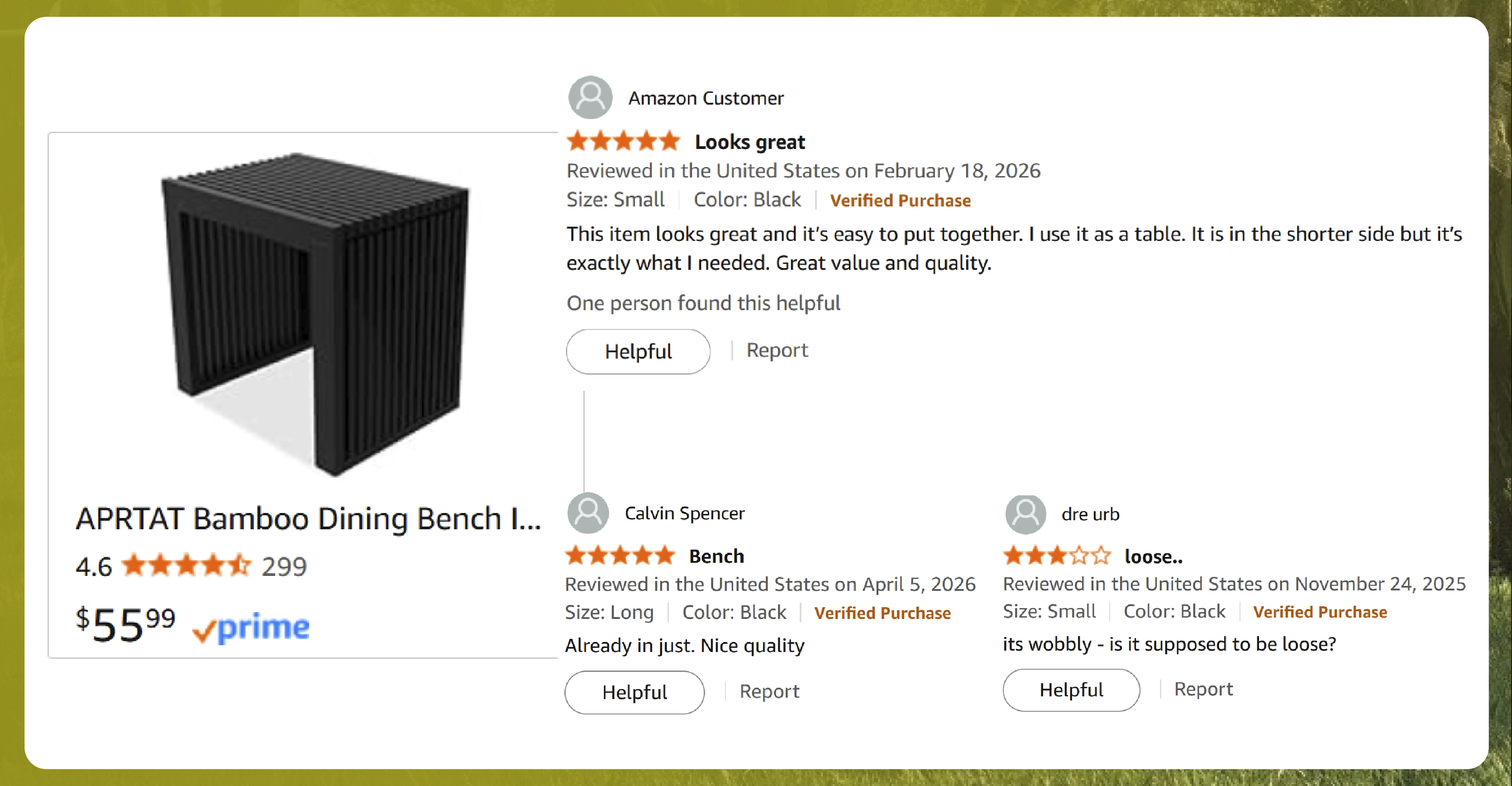Viewport: 1512px width, 786px height.
Task: Mark the 'Looks great' review as Helpful
Action: coord(638,352)
